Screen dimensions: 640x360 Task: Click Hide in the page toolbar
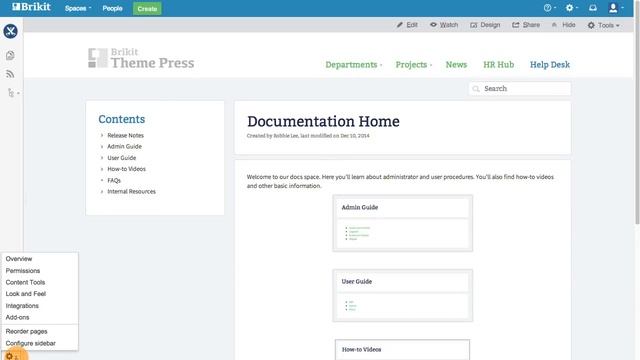point(563,25)
